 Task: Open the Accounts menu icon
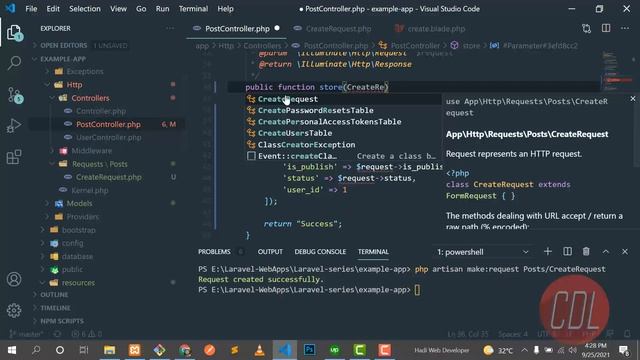pyautogui.click(x=14, y=279)
